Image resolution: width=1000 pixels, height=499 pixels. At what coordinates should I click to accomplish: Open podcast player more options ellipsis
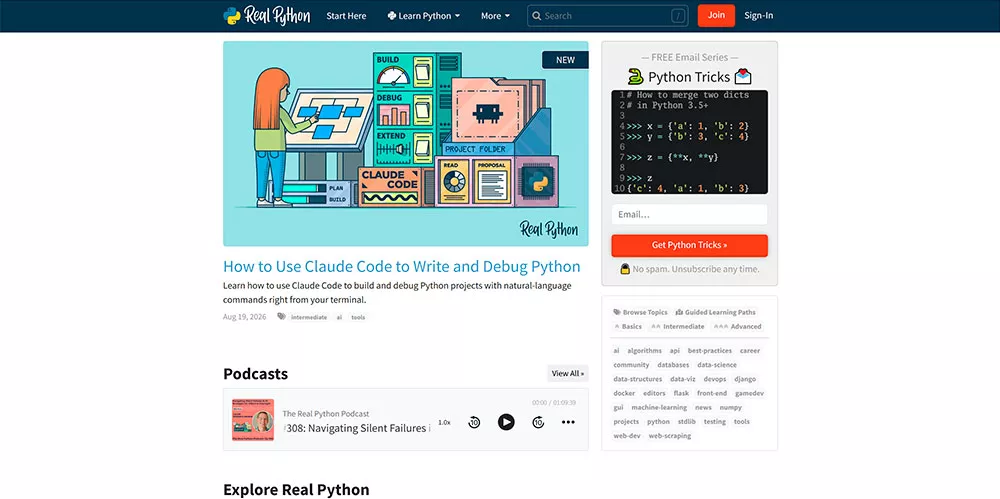(x=568, y=422)
